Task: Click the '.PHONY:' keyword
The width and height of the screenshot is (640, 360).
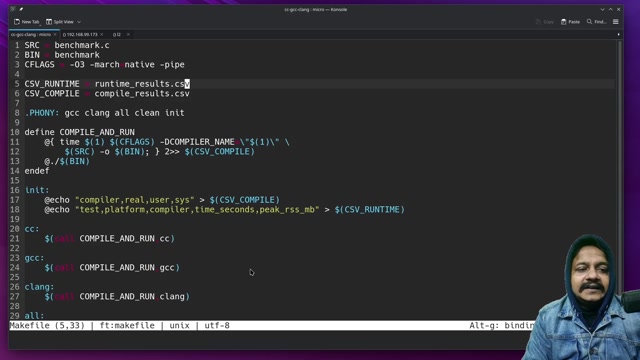Action: coord(42,113)
